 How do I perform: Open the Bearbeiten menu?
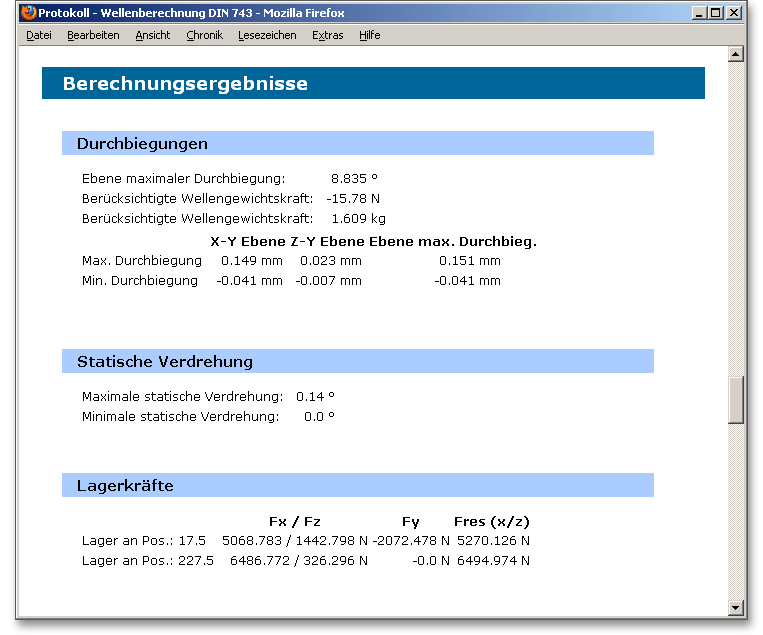tap(93, 35)
